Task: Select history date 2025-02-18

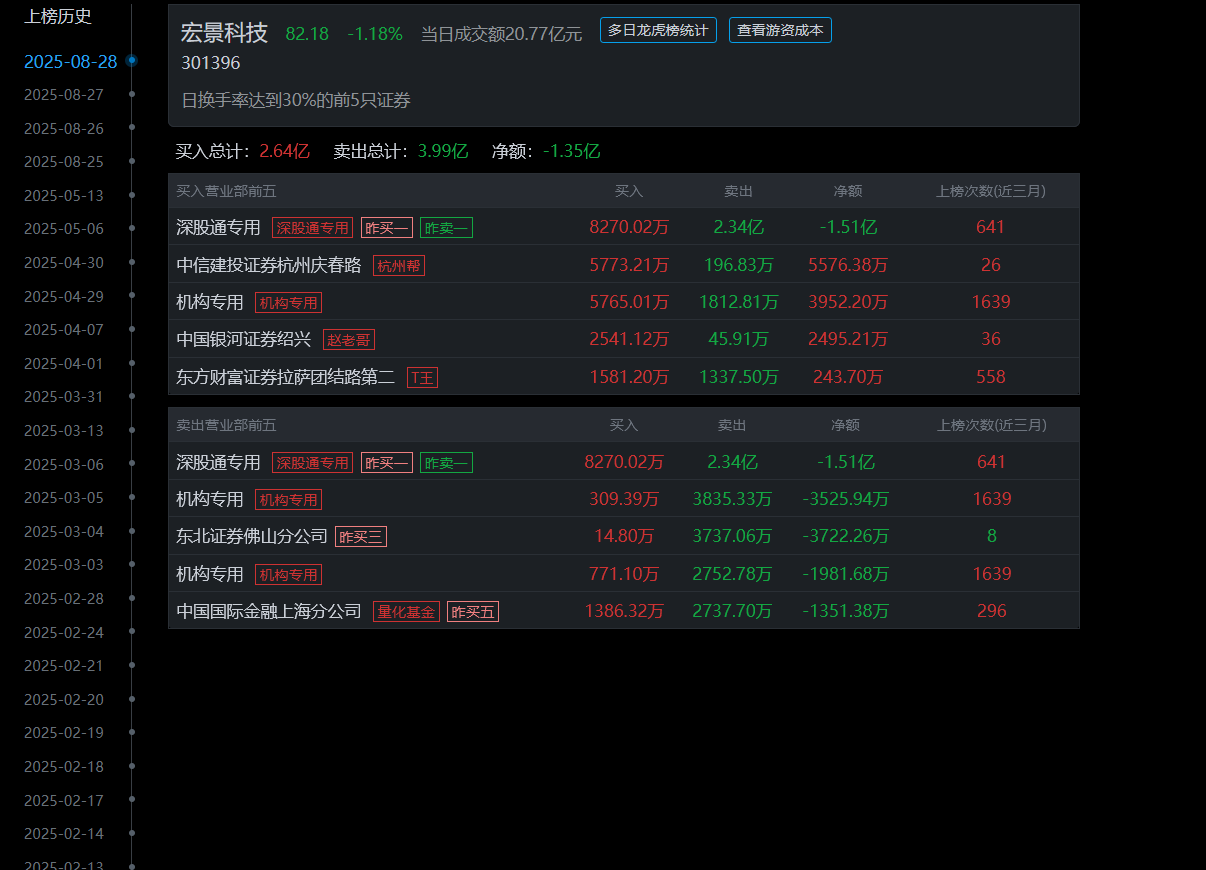Action: click(x=63, y=767)
